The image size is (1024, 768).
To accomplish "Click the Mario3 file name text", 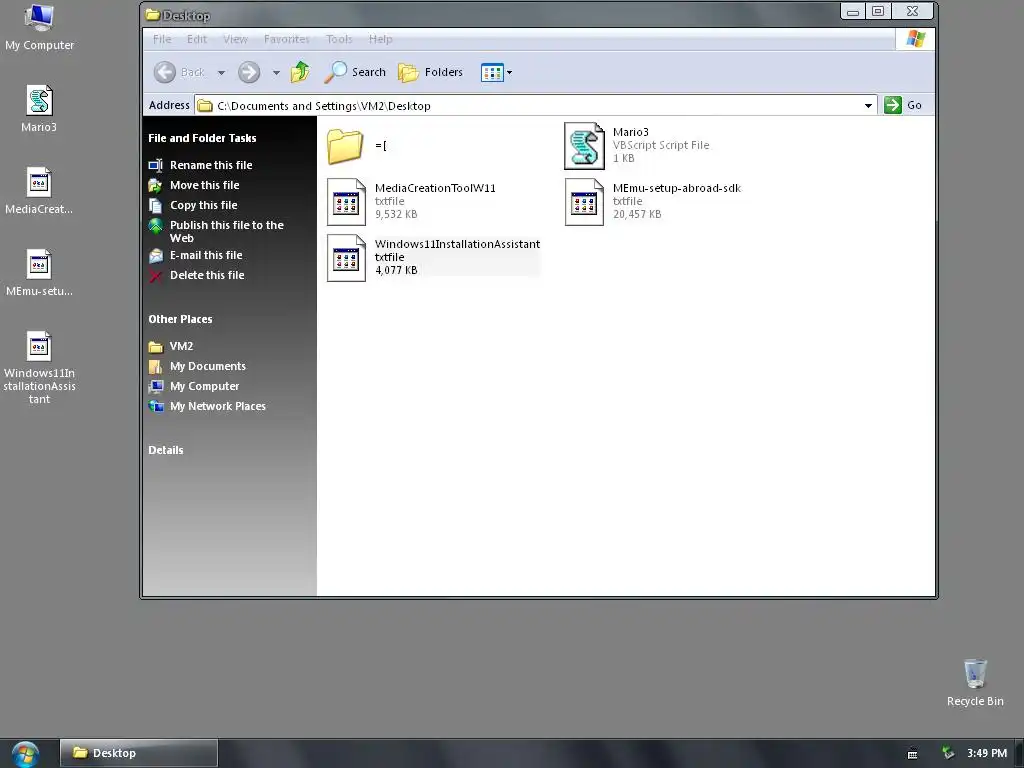I will pos(630,132).
